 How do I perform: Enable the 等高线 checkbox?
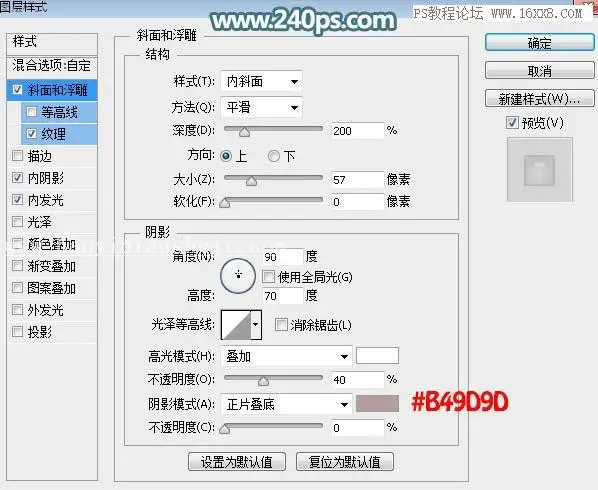31,112
